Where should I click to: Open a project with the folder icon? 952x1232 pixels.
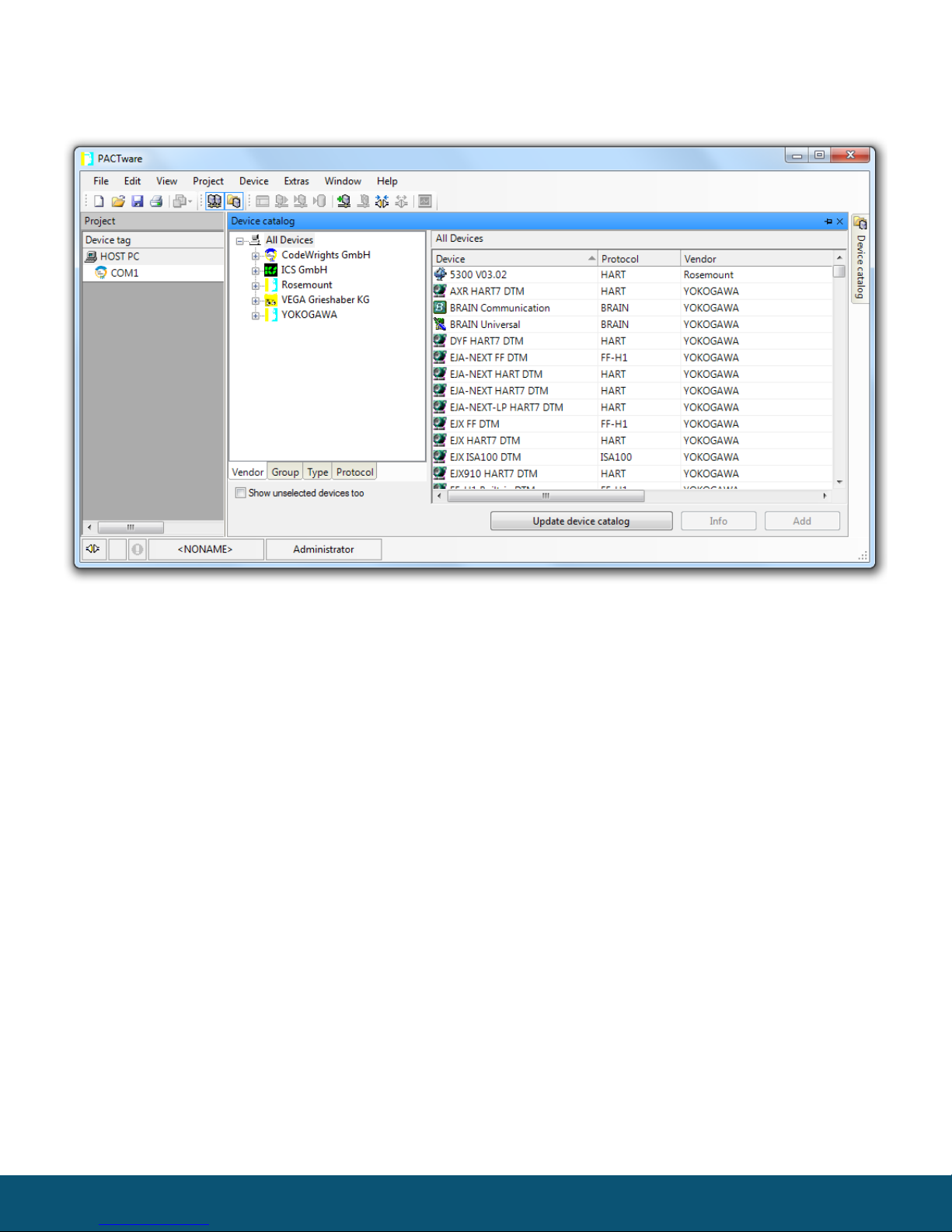118,201
